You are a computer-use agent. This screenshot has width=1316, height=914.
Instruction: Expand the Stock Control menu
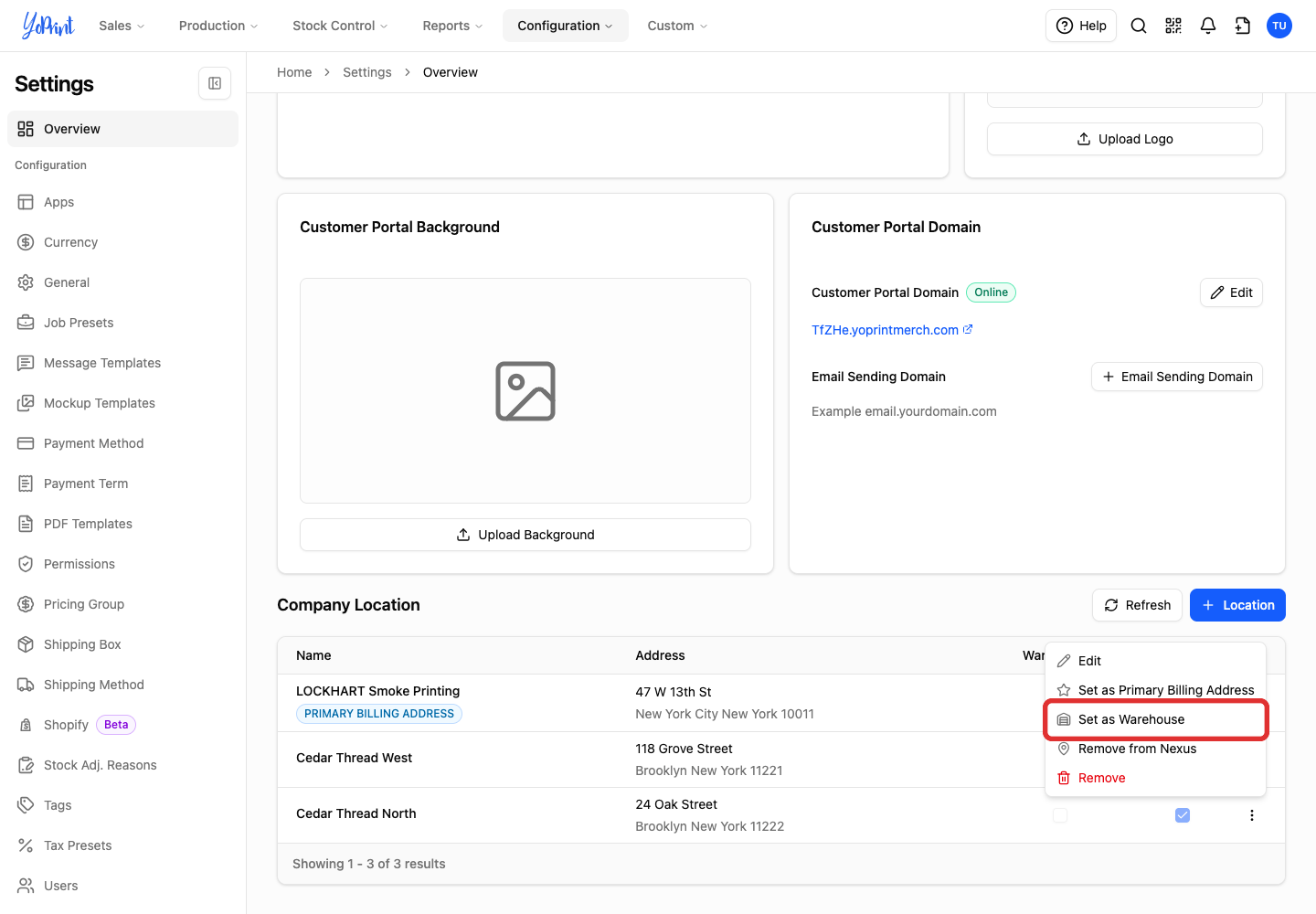click(x=340, y=26)
